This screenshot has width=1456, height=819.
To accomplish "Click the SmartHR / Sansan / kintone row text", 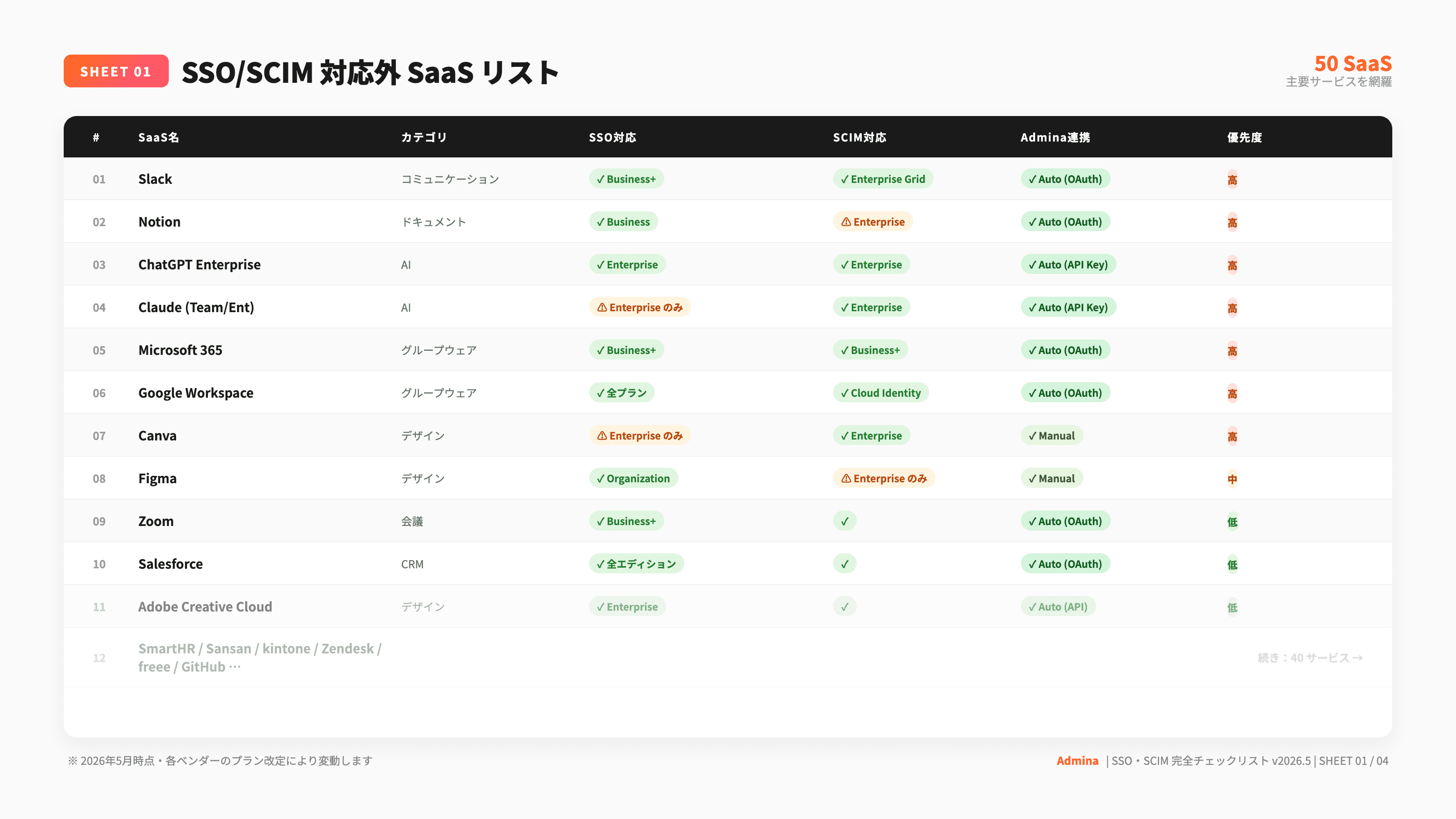I will [260, 657].
